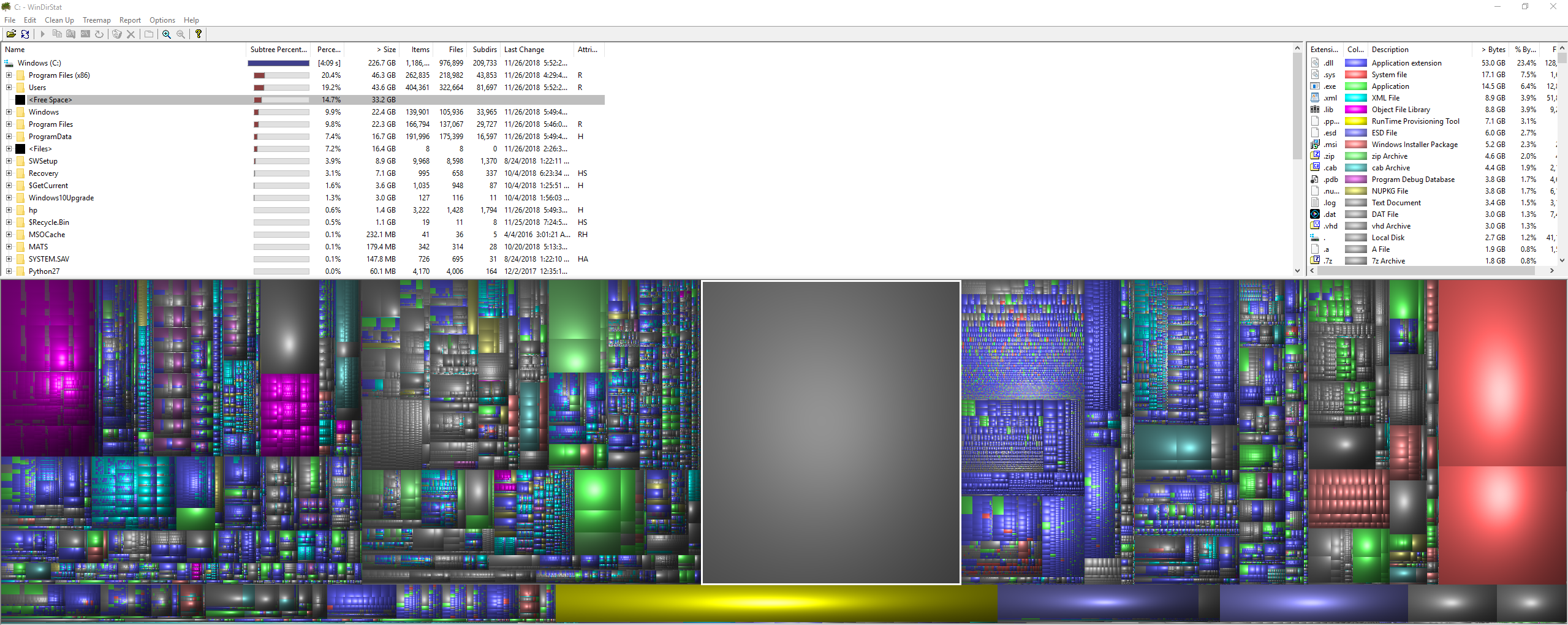Collapse the Windows (C:) drive node
Viewport: 1568px width, 625px height.
[x=9, y=63]
